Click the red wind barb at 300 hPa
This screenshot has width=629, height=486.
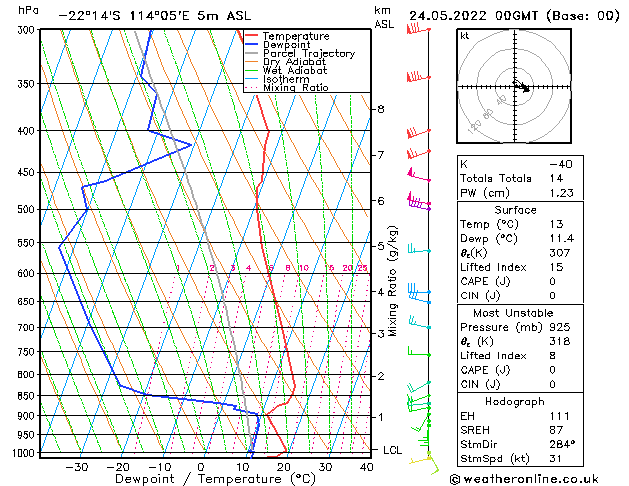pos(418,29)
